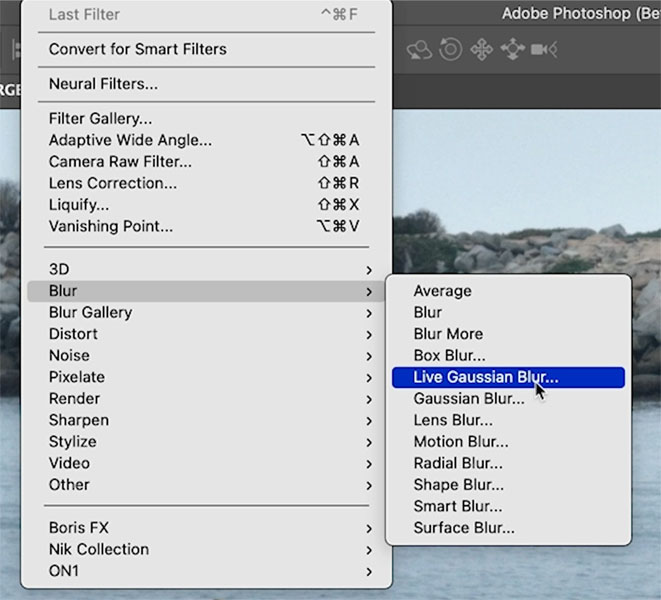Select the 3D pan move icon

[482, 50]
